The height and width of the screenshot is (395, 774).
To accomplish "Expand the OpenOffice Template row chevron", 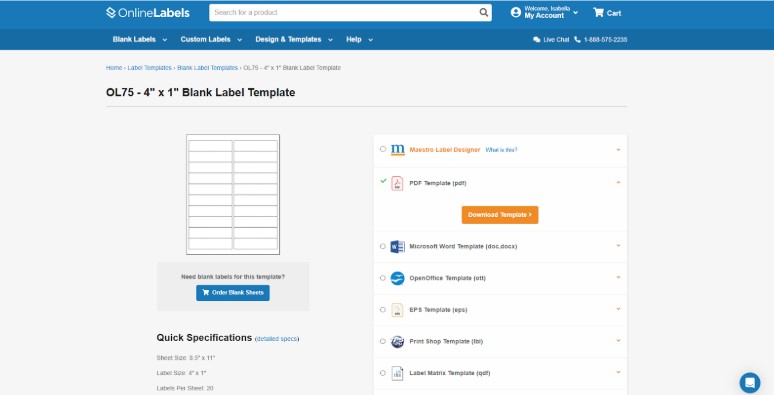I will 618,277.
